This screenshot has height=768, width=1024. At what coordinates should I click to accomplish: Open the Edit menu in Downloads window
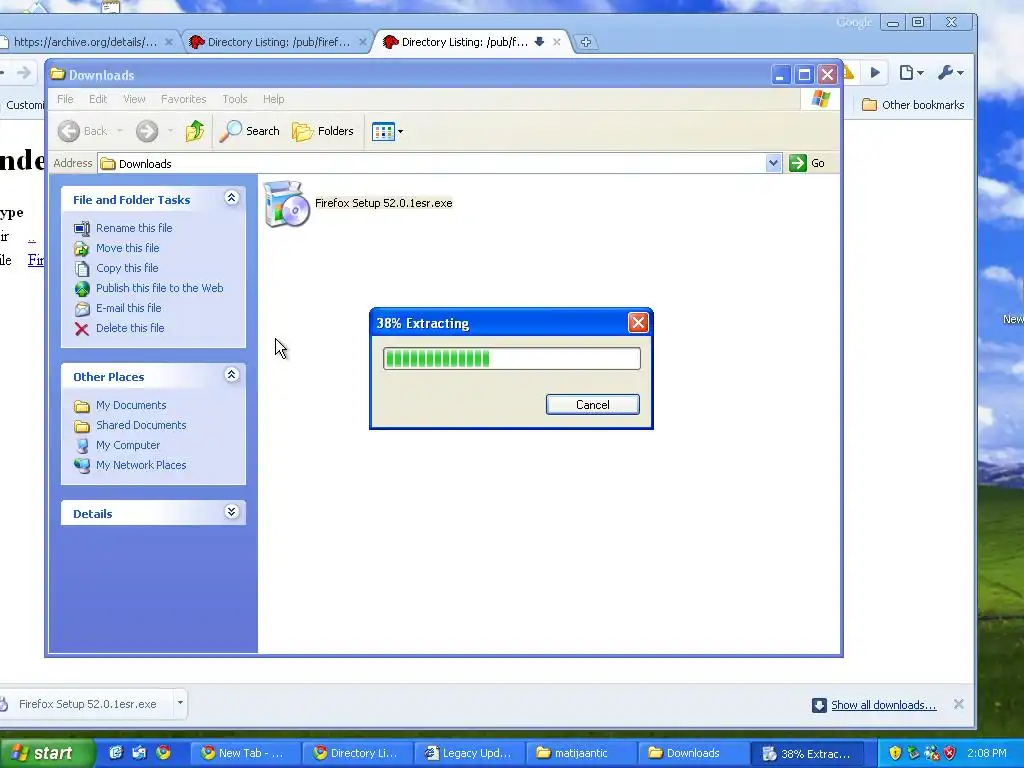98,99
